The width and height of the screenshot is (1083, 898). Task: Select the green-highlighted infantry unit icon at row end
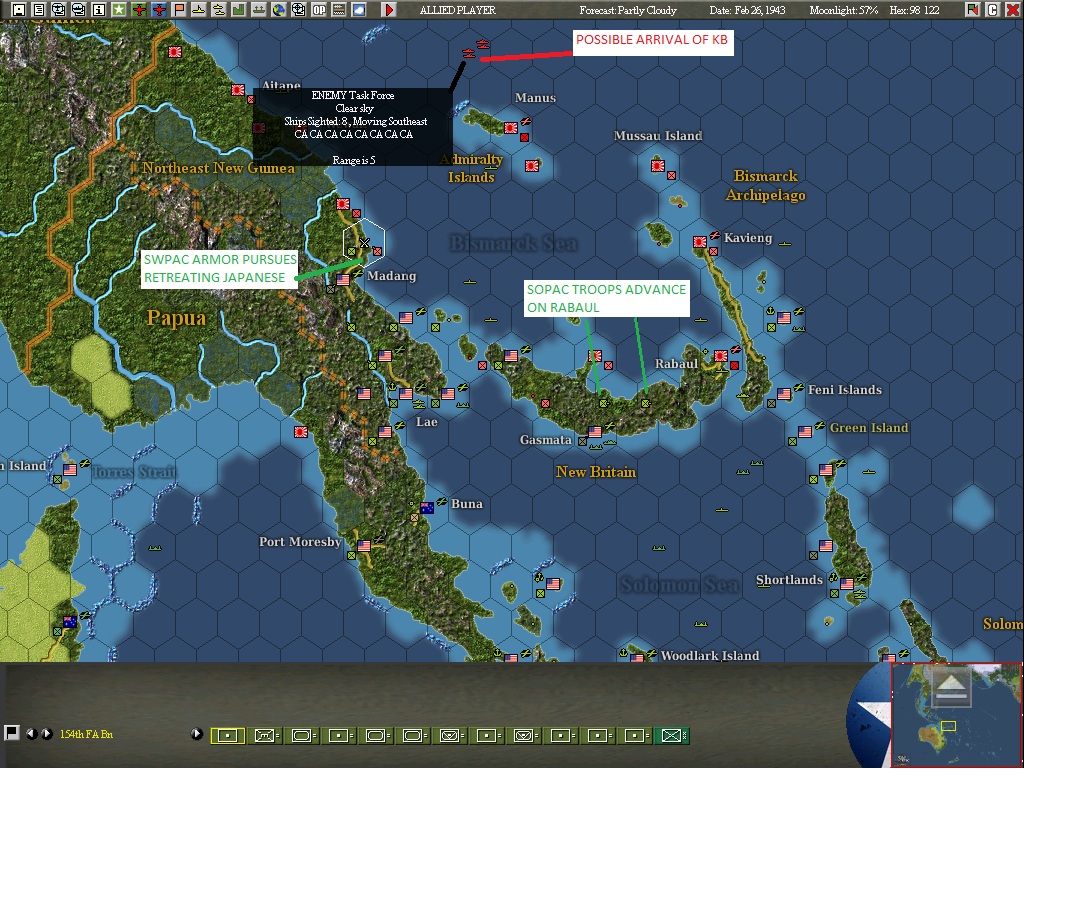[x=671, y=736]
